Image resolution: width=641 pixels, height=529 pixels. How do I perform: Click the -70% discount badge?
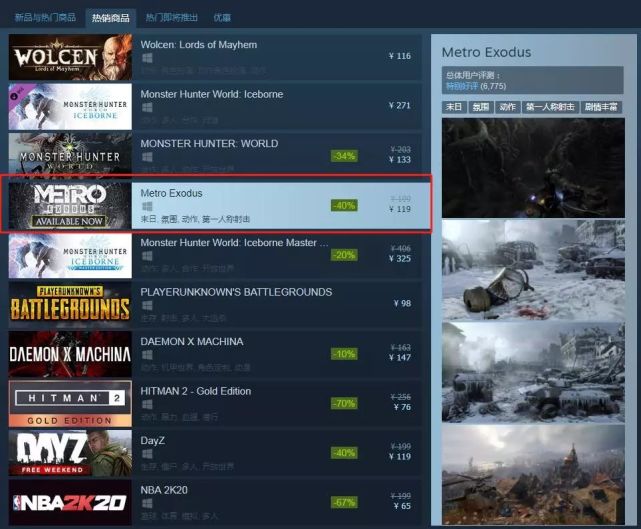click(344, 403)
